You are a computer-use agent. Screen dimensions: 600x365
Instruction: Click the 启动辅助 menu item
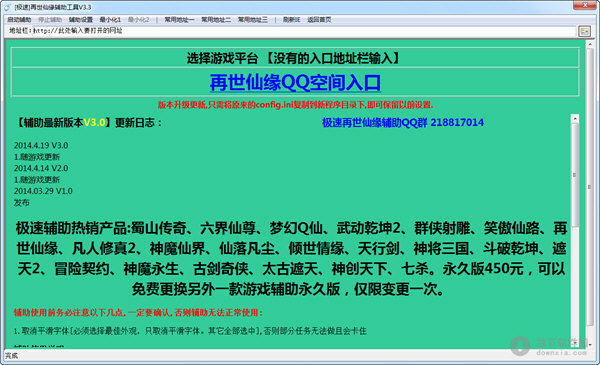tap(19, 20)
